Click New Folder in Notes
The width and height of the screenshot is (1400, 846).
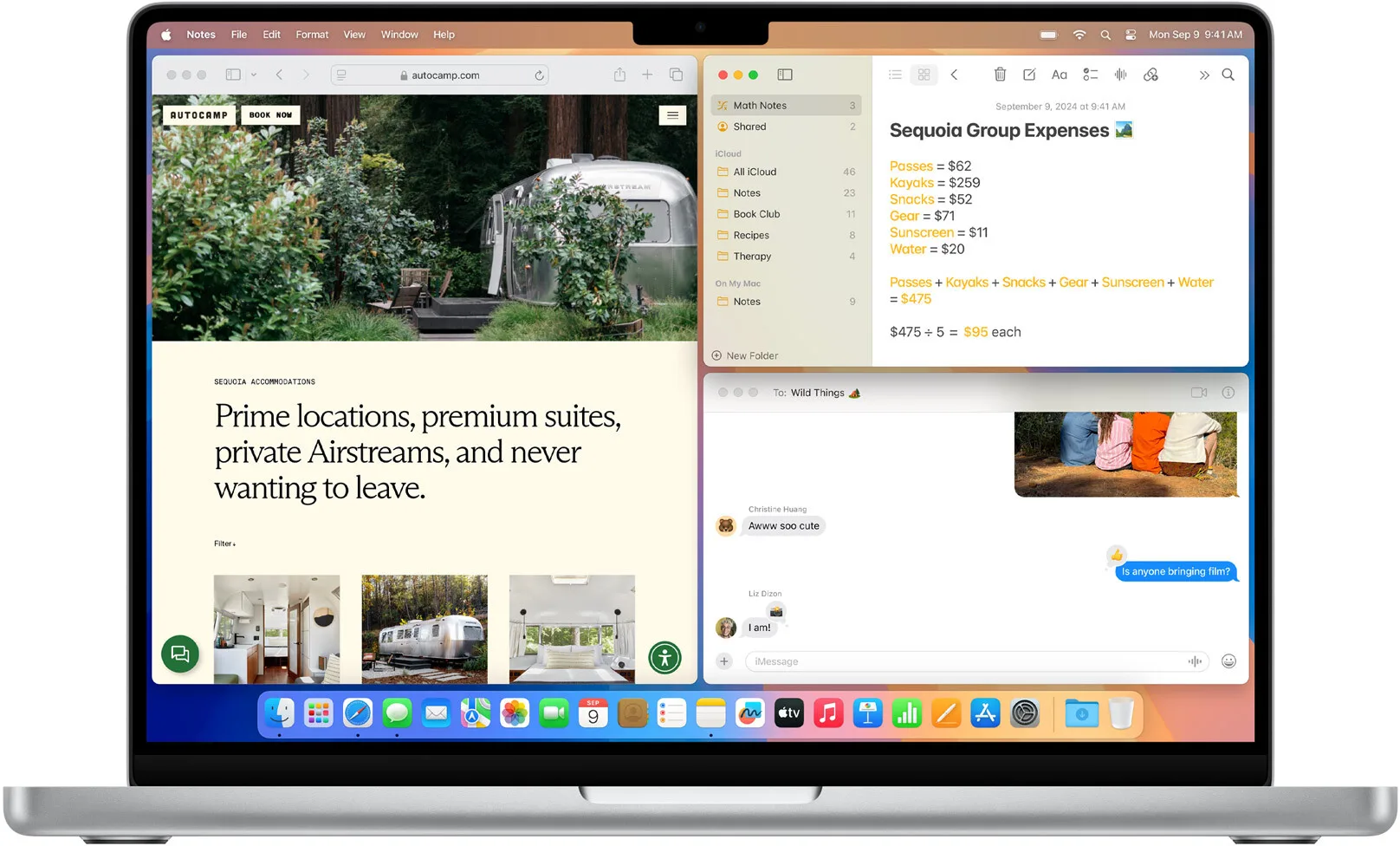click(745, 355)
